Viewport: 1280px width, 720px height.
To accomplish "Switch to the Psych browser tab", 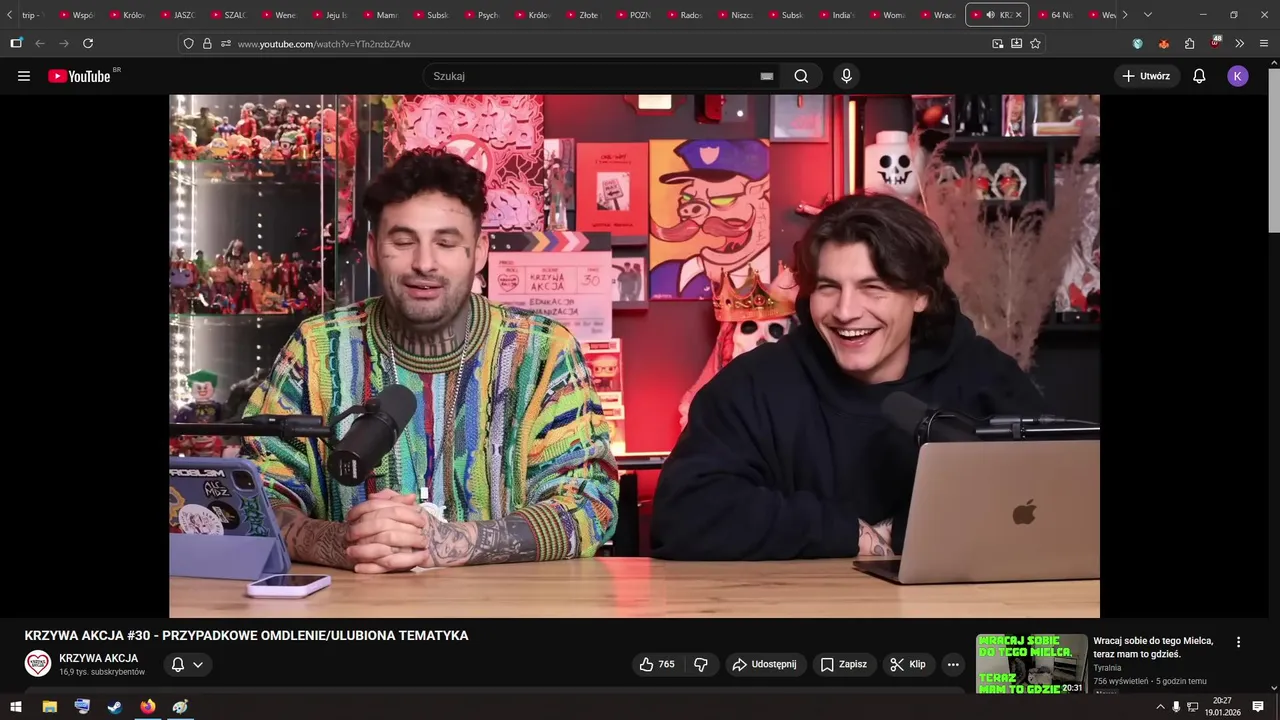I will tap(480, 15).
